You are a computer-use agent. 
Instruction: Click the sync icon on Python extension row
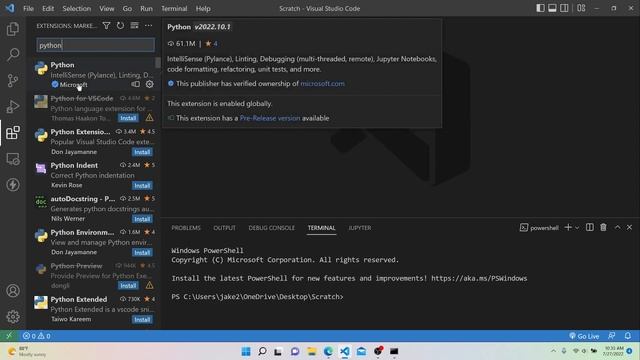pyautogui.click(x=136, y=84)
